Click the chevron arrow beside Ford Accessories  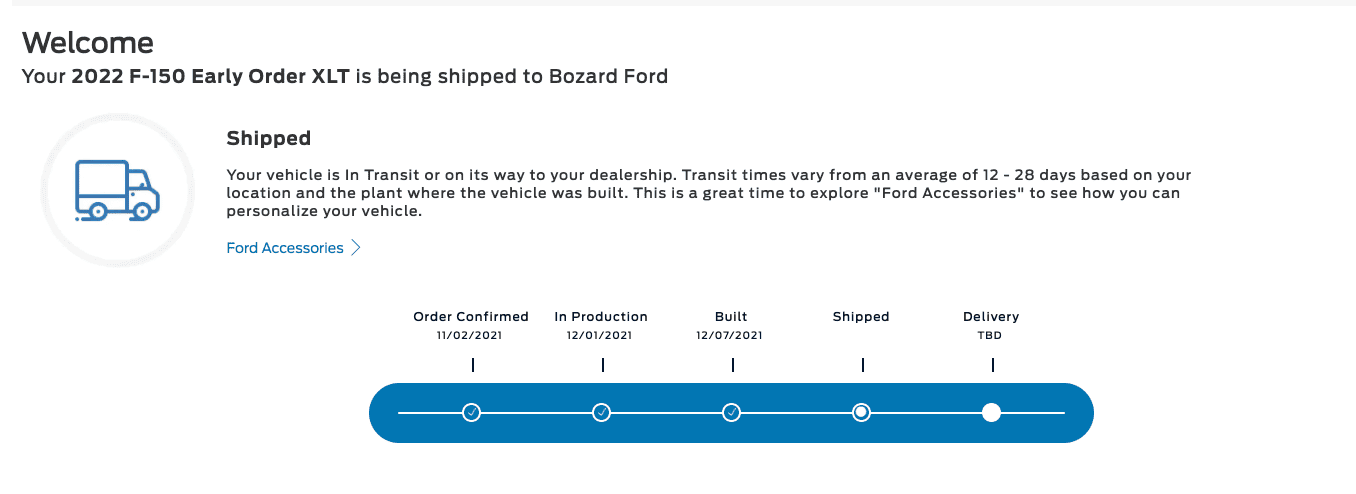tap(356, 248)
